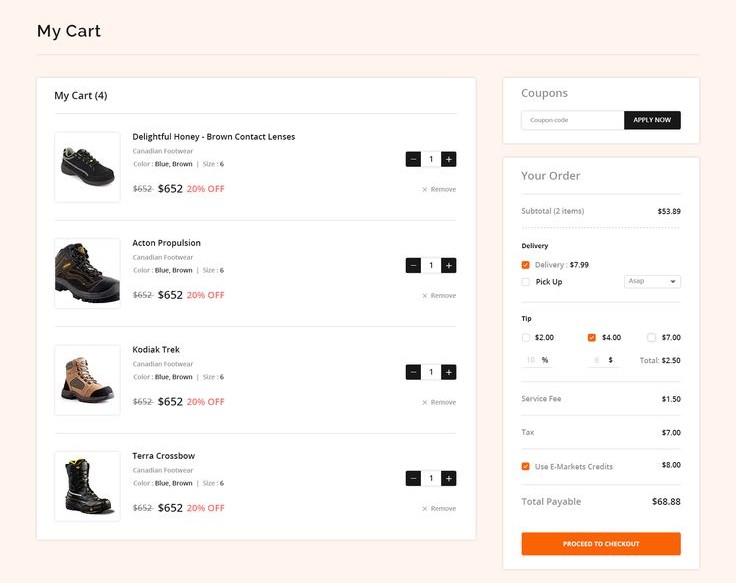
Task: Toggle Use E-Markets Credits checkbox
Action: click(x=526, y=466)
